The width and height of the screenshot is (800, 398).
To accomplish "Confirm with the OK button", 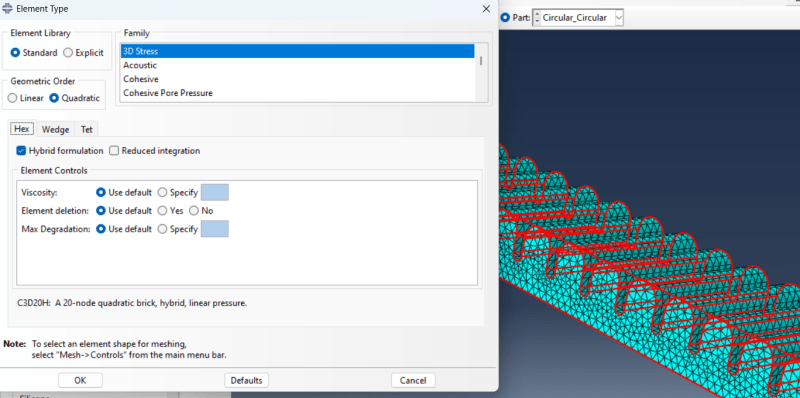I will [x=80, y=380].
